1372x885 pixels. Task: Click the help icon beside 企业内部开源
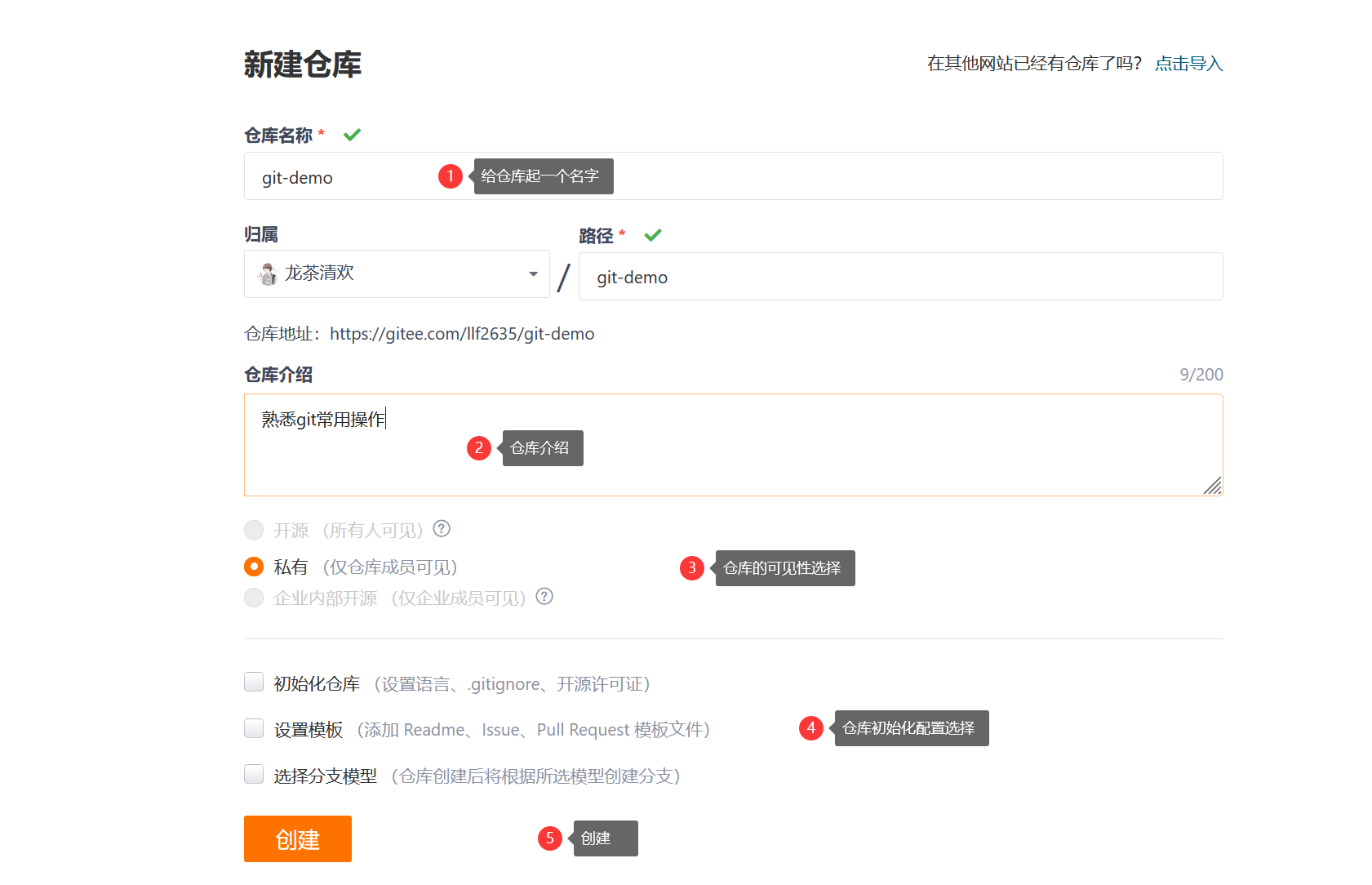click(544, 597)
